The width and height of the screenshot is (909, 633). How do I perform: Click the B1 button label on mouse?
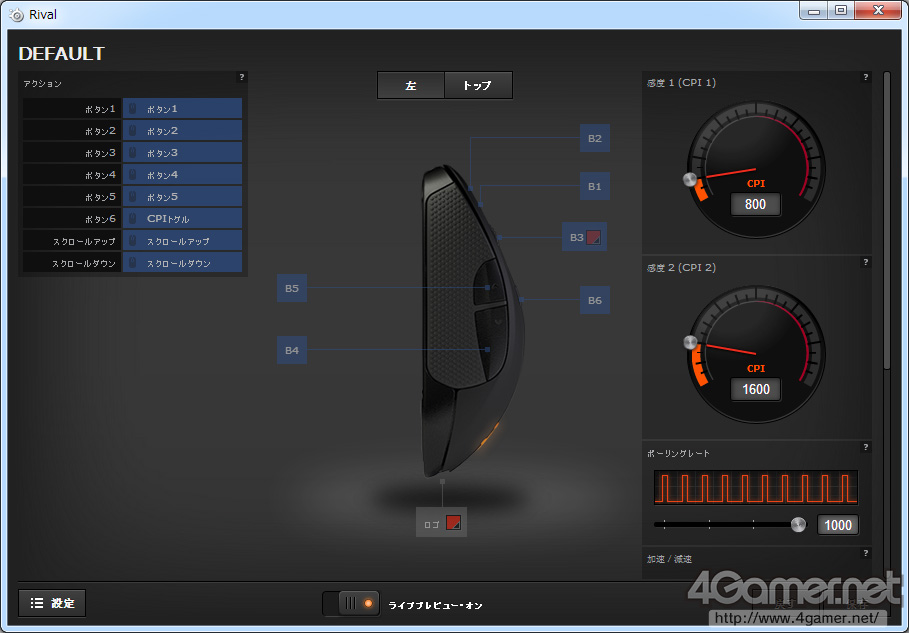tap(595, 186)
